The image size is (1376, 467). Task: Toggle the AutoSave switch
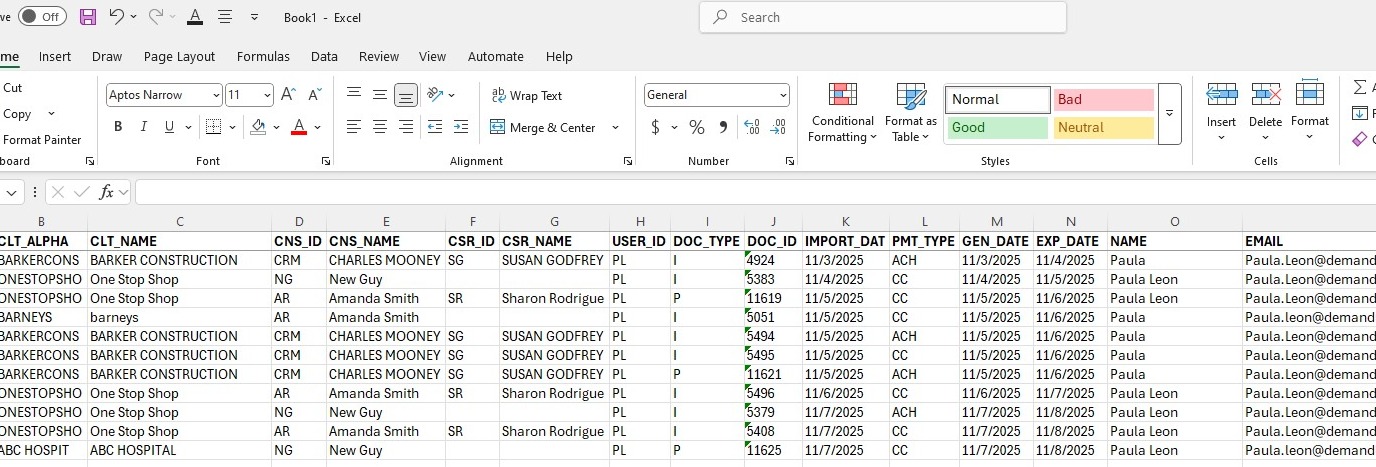(42, 17)
